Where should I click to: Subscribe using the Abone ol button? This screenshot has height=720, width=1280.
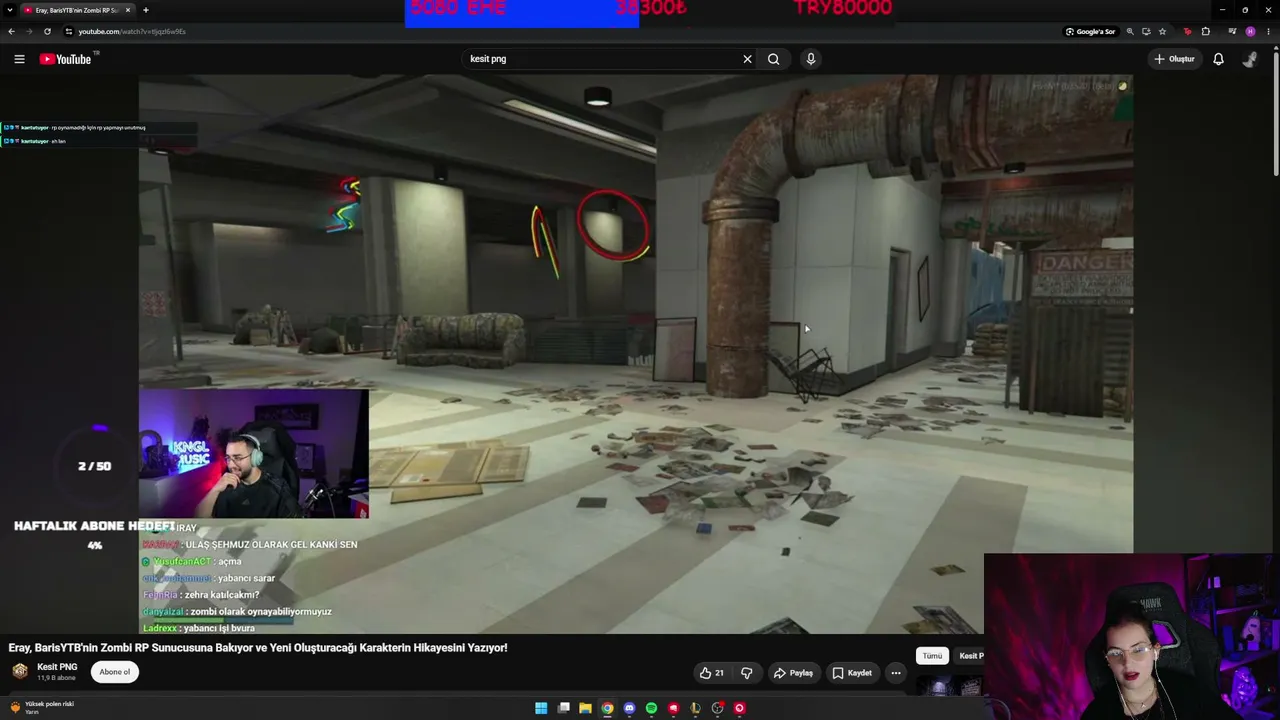(x=115, y=672)
